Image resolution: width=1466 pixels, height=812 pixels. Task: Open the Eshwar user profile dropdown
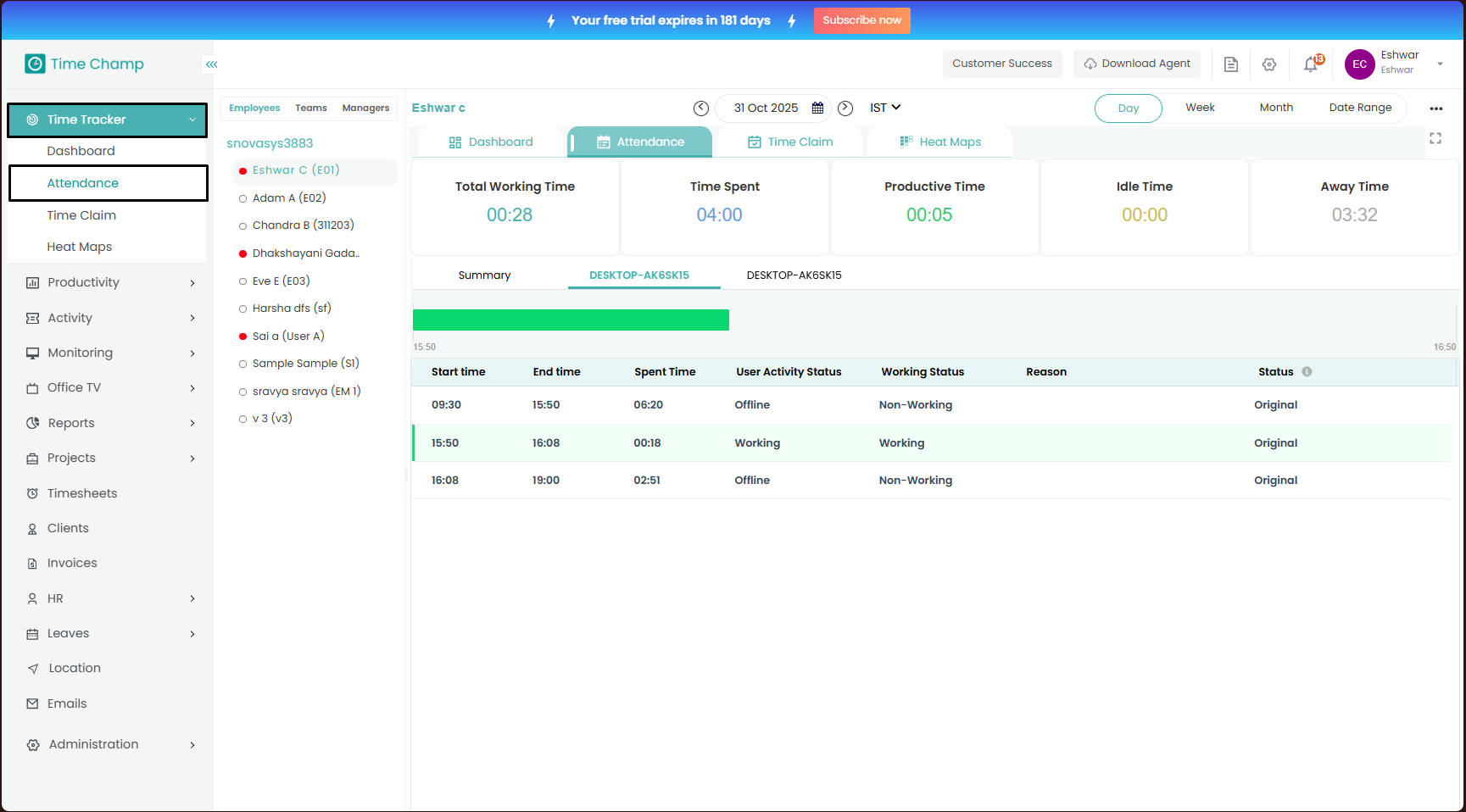coord(1439,64)
